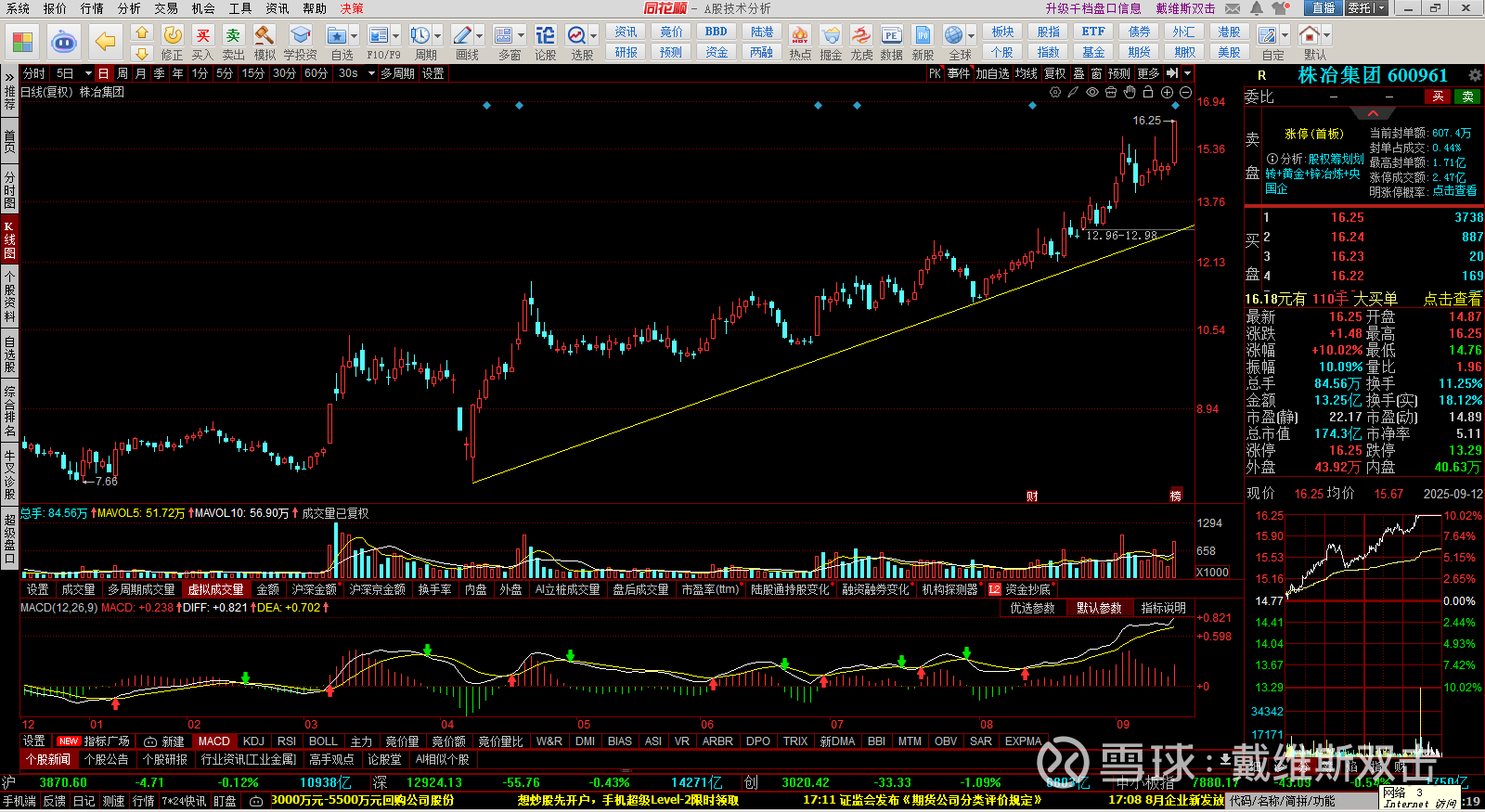
Task: Toggle the chart lock icon
Action: pos(1148,92)
